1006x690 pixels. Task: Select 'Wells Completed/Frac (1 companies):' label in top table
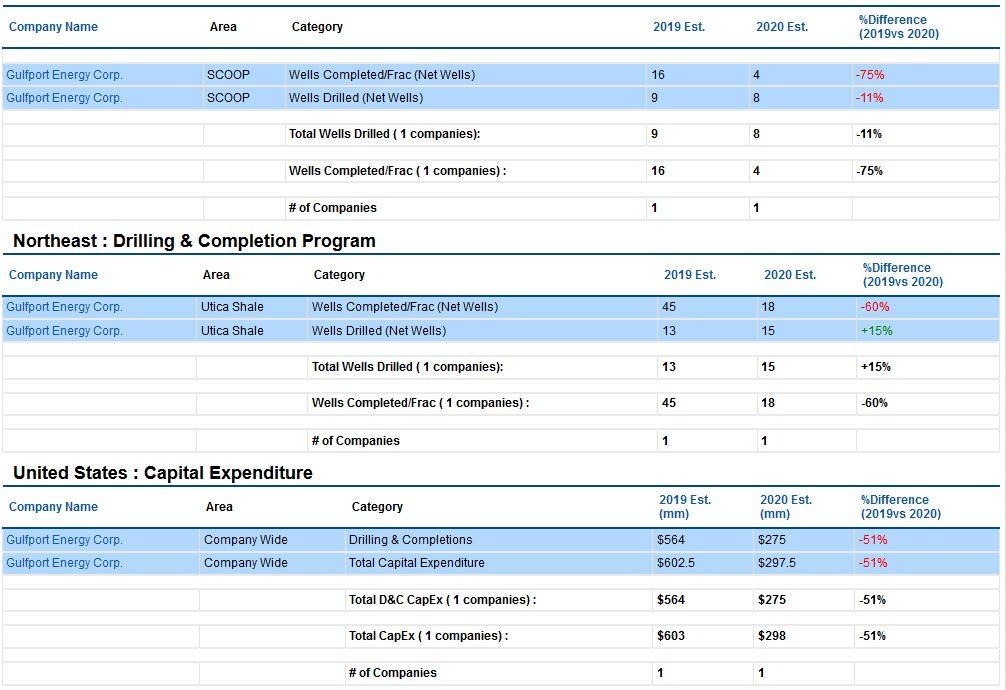click(x=397, y=171)
